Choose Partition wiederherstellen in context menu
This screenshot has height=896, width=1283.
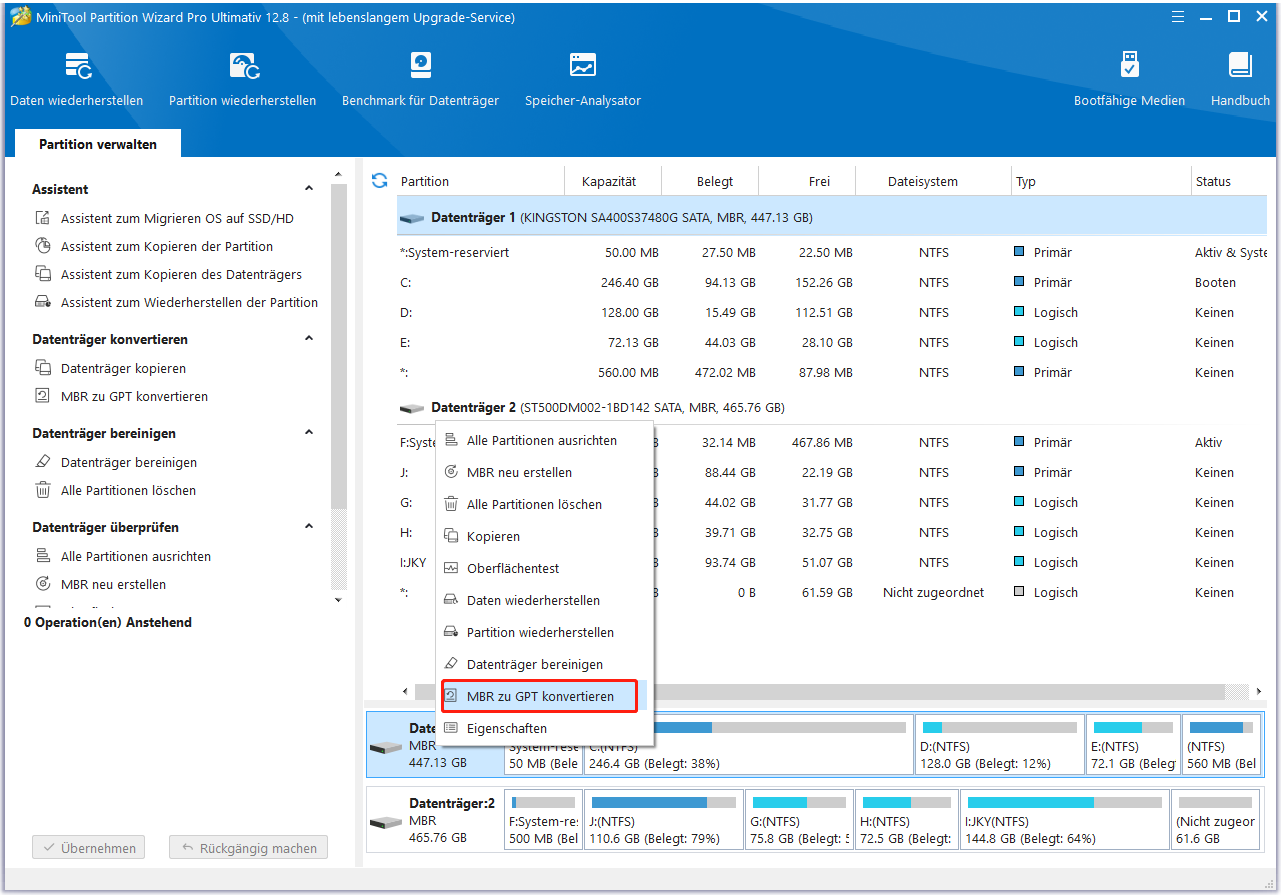pyautogui.click(x=545, y=632)
